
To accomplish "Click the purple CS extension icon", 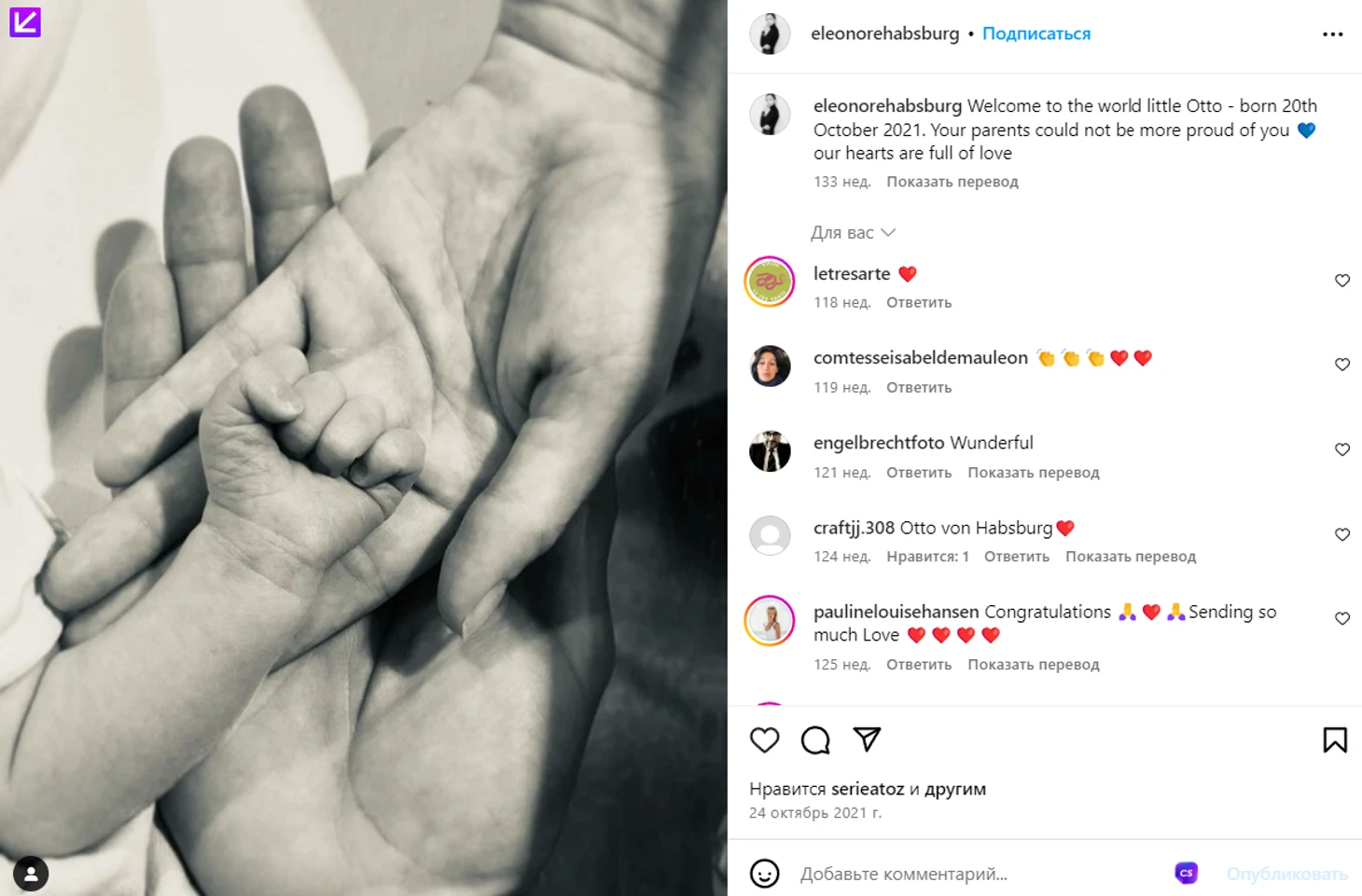I will click(1186, 873).
